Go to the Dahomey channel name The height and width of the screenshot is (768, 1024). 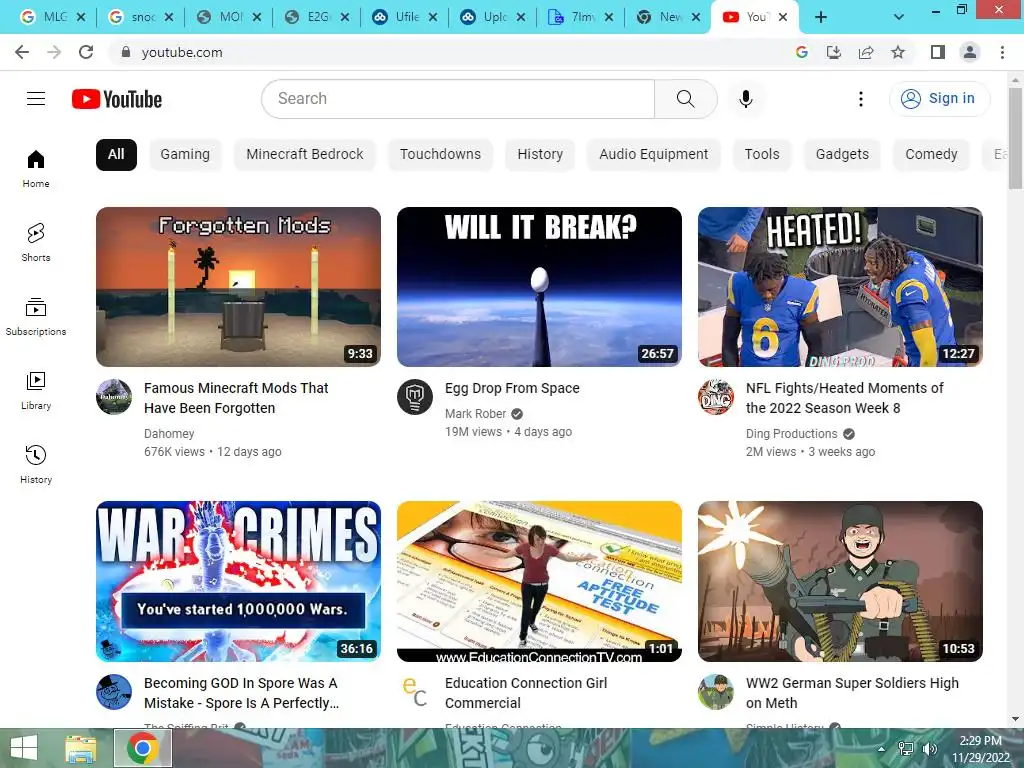point(169,434)
